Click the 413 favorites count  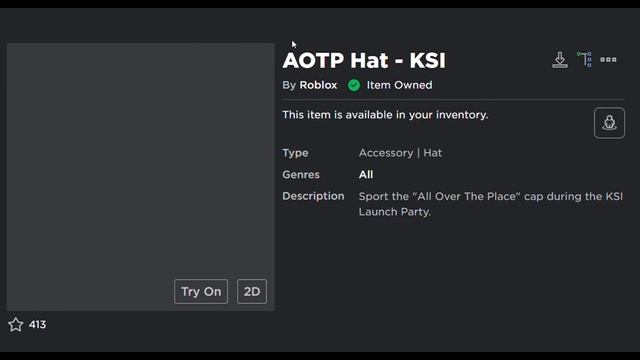click(37, 324)
